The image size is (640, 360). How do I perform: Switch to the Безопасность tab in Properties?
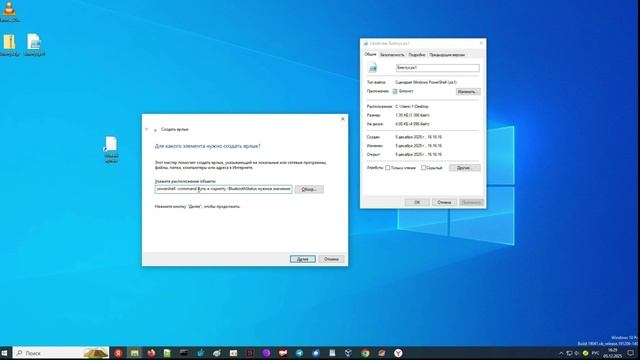pos(392,55)
